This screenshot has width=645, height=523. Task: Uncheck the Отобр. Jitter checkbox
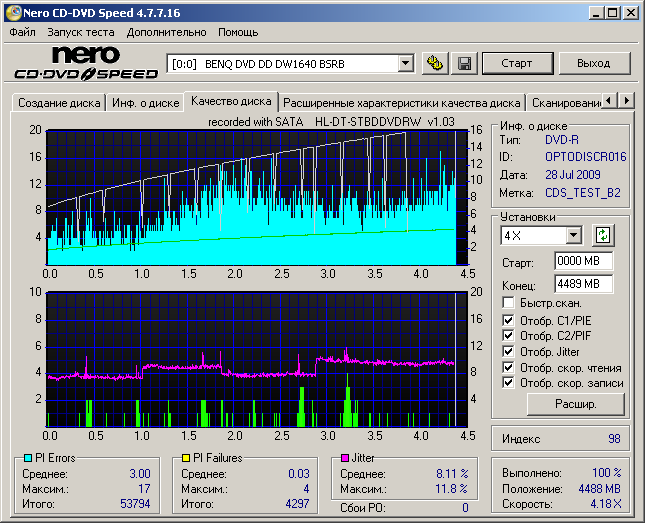(509, 351)
